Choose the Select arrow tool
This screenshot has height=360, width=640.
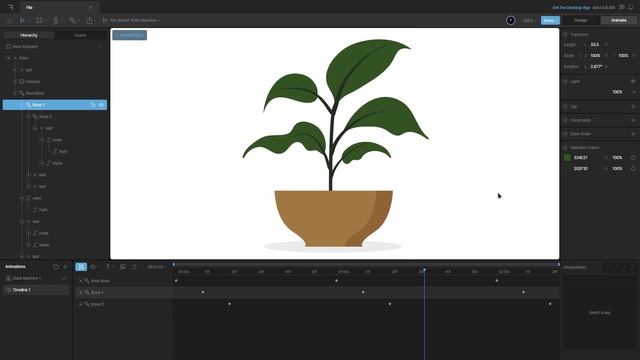(22, 20)
